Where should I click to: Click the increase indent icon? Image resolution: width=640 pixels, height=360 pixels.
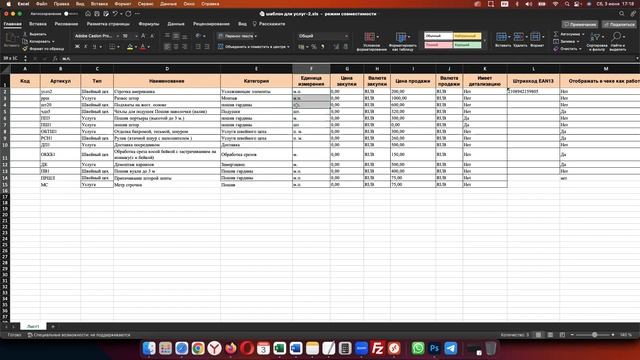point(207,47)
